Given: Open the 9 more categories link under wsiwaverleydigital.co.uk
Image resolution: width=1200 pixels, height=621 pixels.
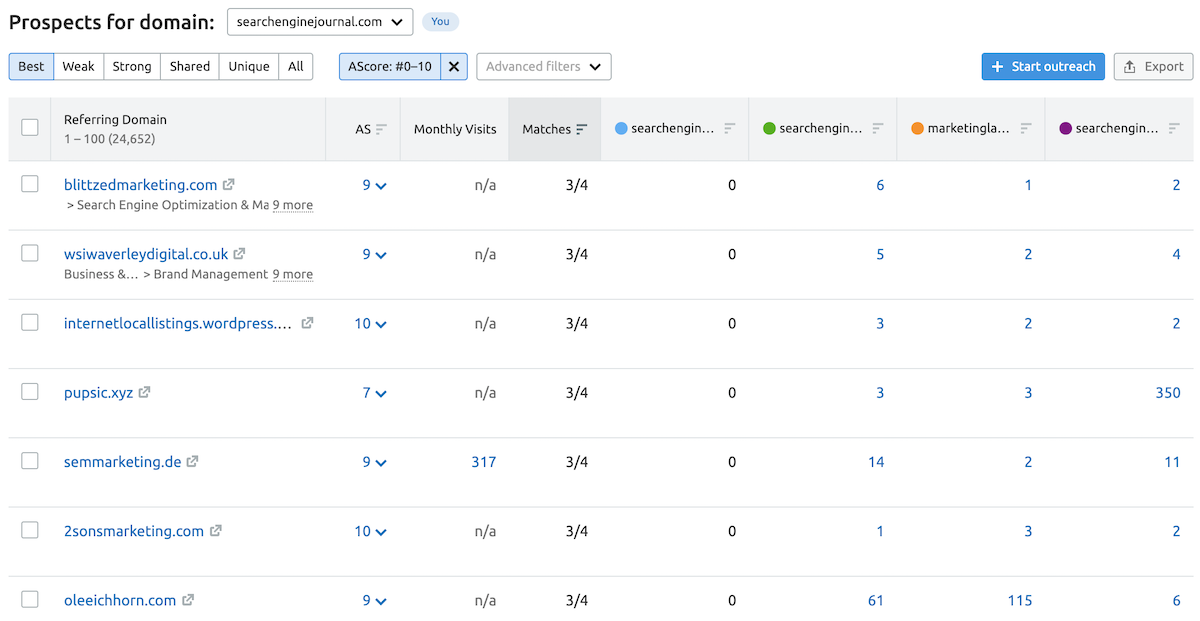Looking at the screenshot, I should click(x=293, y=273).
